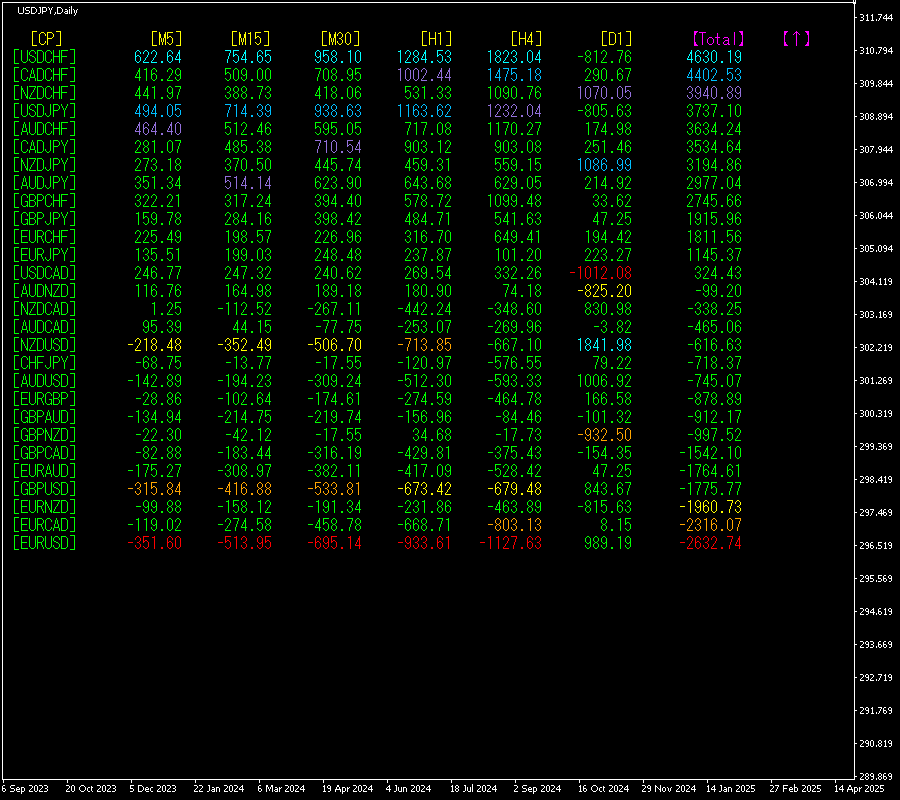Click the [GBPAUD] pair label
This screenshot has height=800, width=900.
pos(45,417)
